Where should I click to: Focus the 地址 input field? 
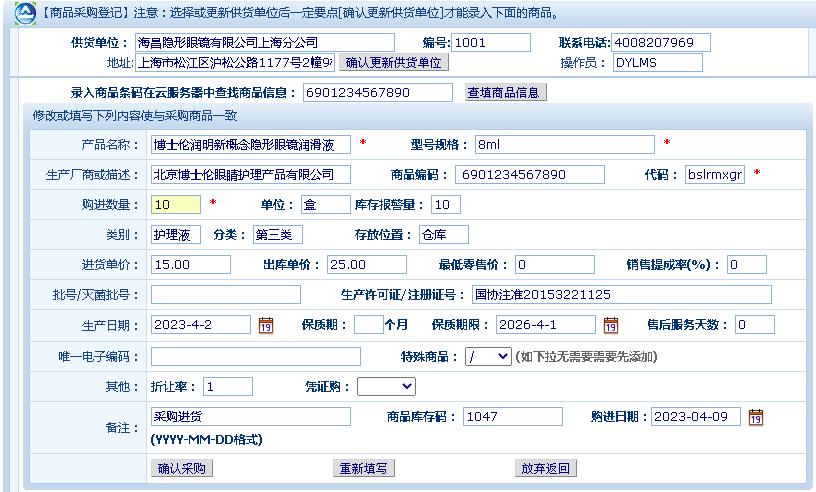(235, 62)
